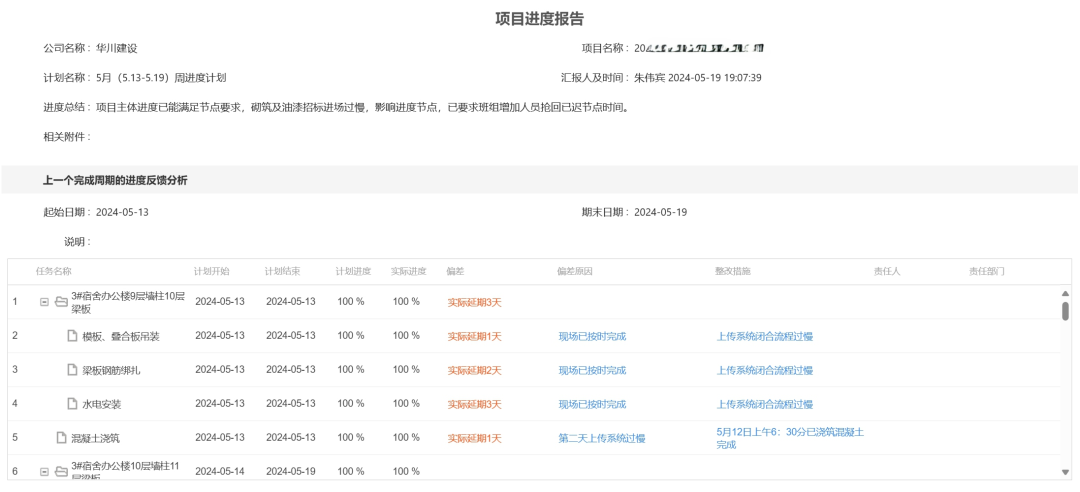Click the document icon beside 模板、叠合板吊装
The image size is (1080, 492).
(72, 336)
